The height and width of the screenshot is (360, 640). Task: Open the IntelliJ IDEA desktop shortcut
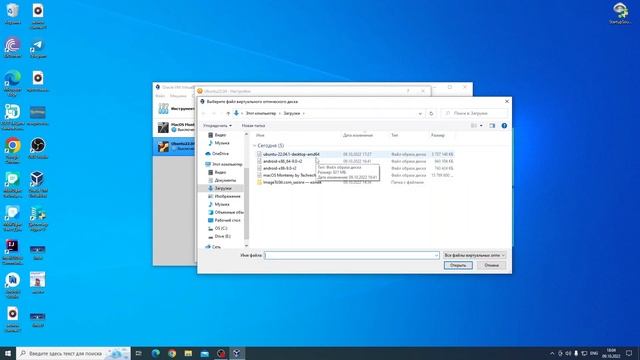pyautogui.click(x=13, y=251)
